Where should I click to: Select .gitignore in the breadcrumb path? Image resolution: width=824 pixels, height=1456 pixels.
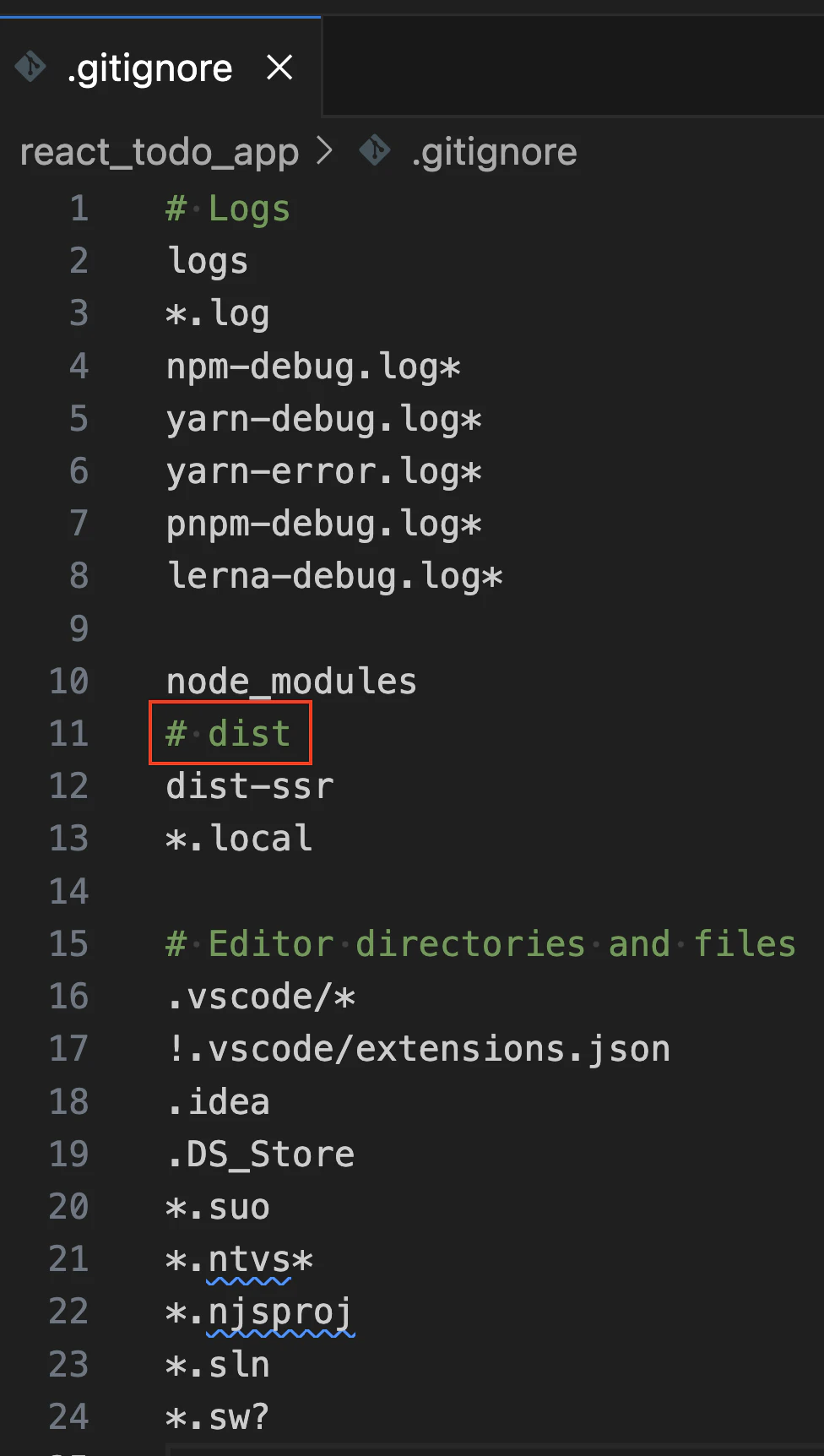495,153
